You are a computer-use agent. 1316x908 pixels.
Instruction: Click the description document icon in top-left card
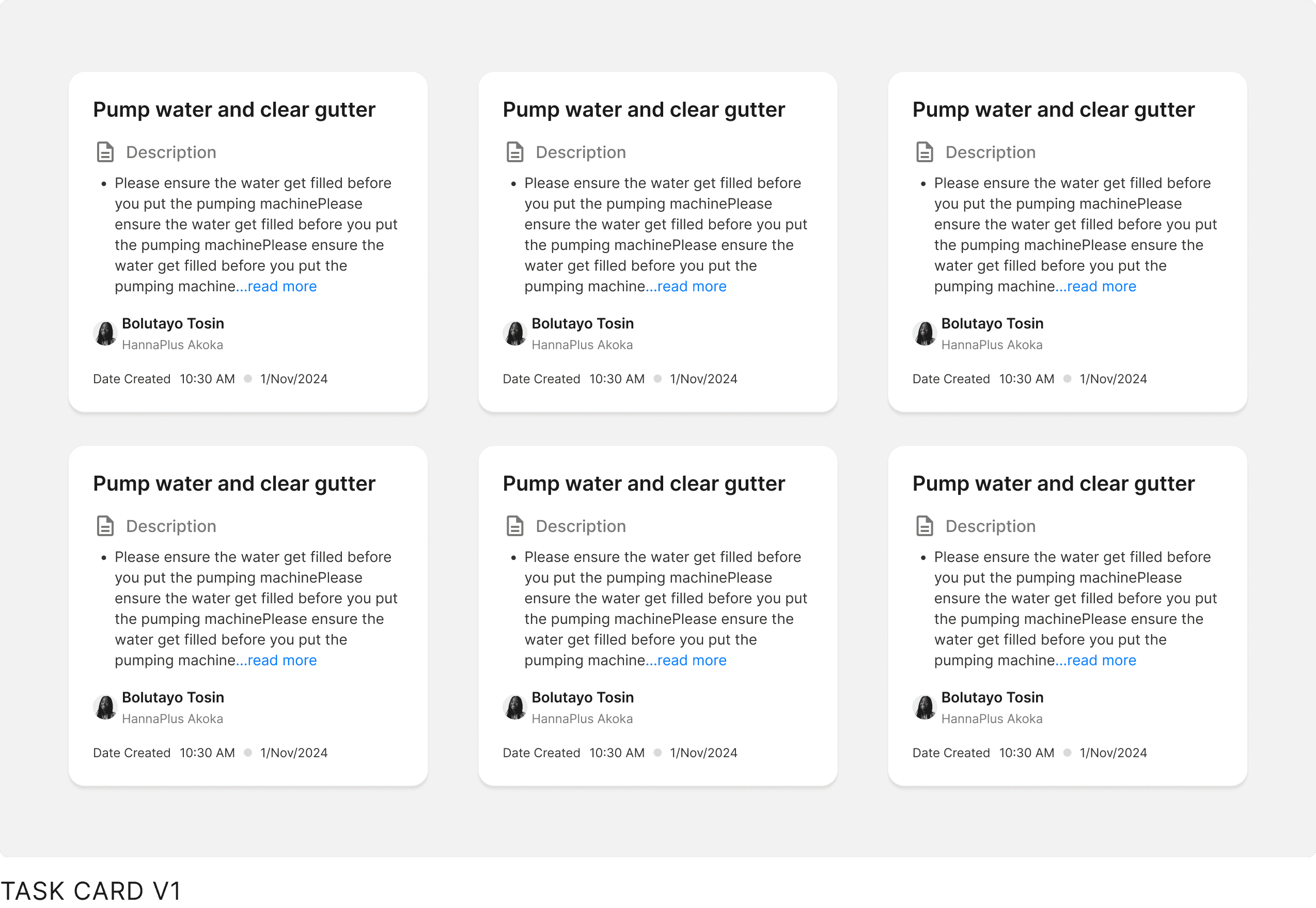[x=105, y=152]
